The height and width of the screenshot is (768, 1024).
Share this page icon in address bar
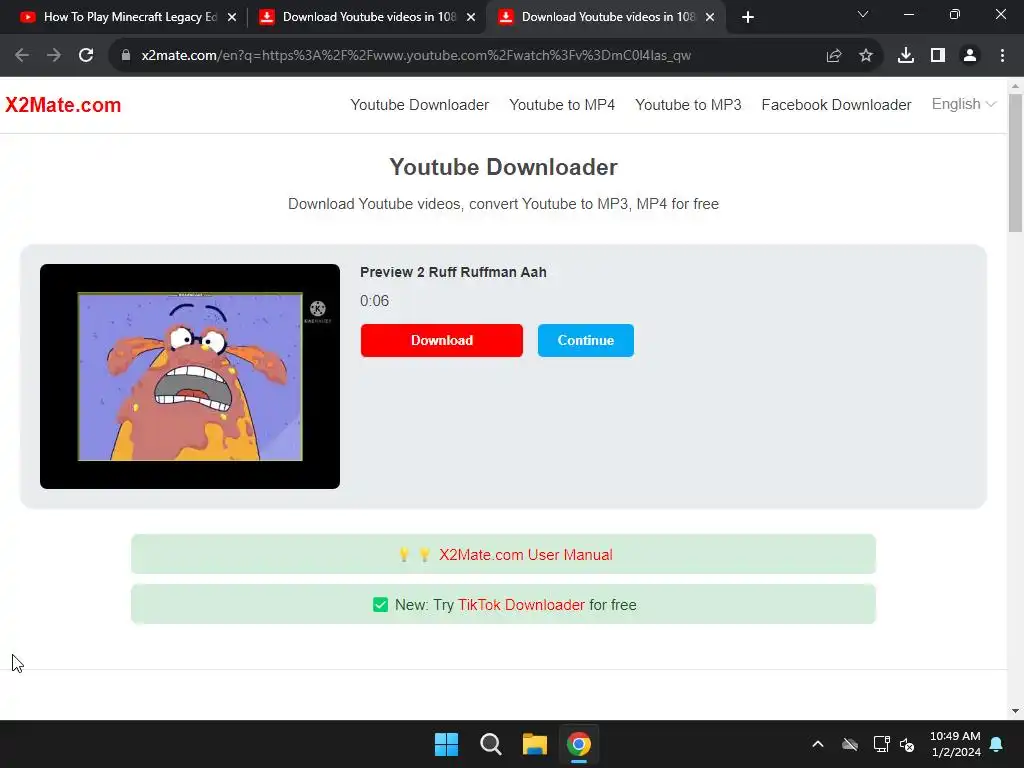(x=834, y=56)
